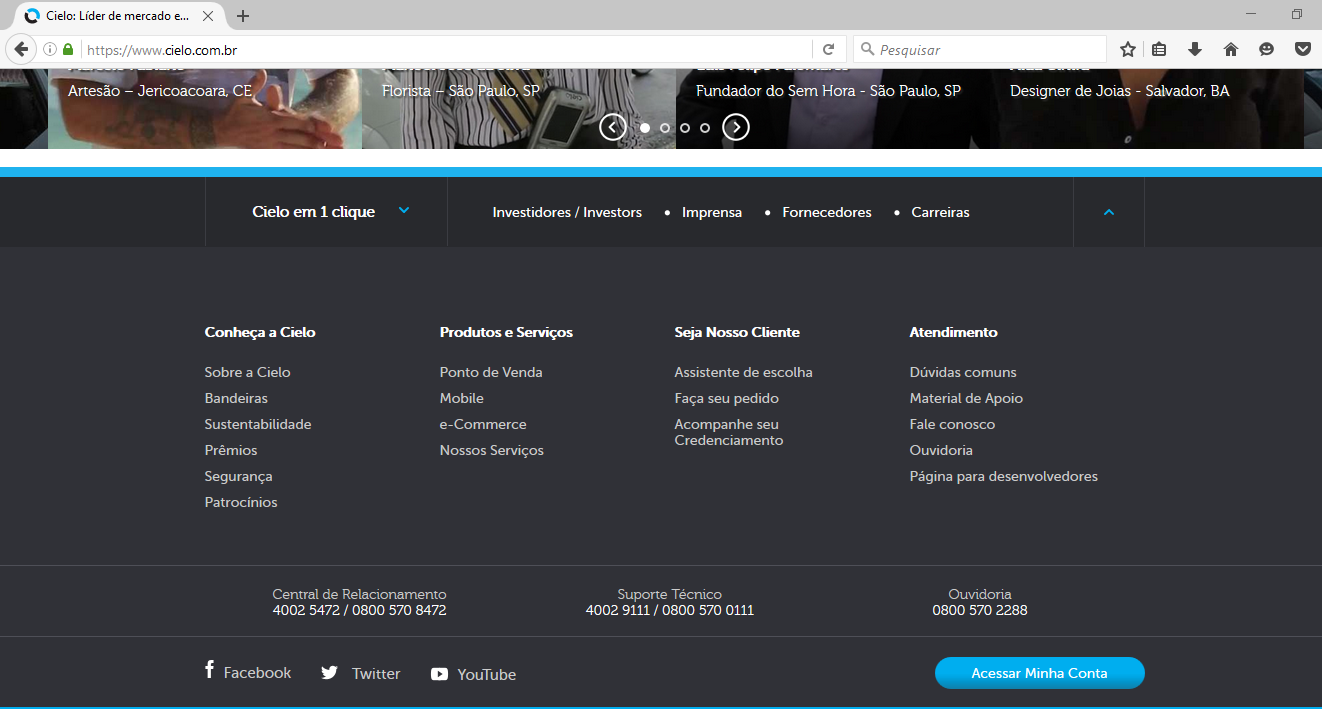Viewport: 1322px width, 709px height.
Task: Click the Designer de Joias slide
Action: point(1147,108)
